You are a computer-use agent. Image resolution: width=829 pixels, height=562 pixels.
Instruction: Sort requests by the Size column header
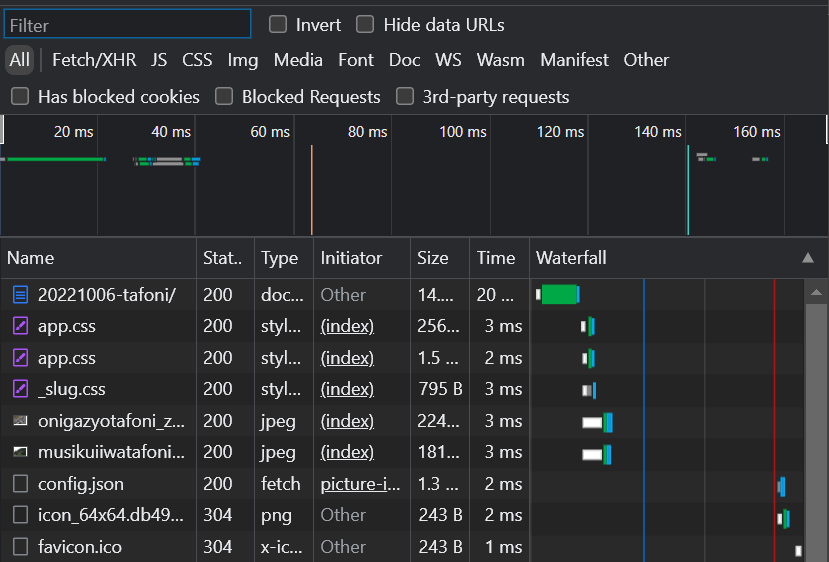pos(432,258)
